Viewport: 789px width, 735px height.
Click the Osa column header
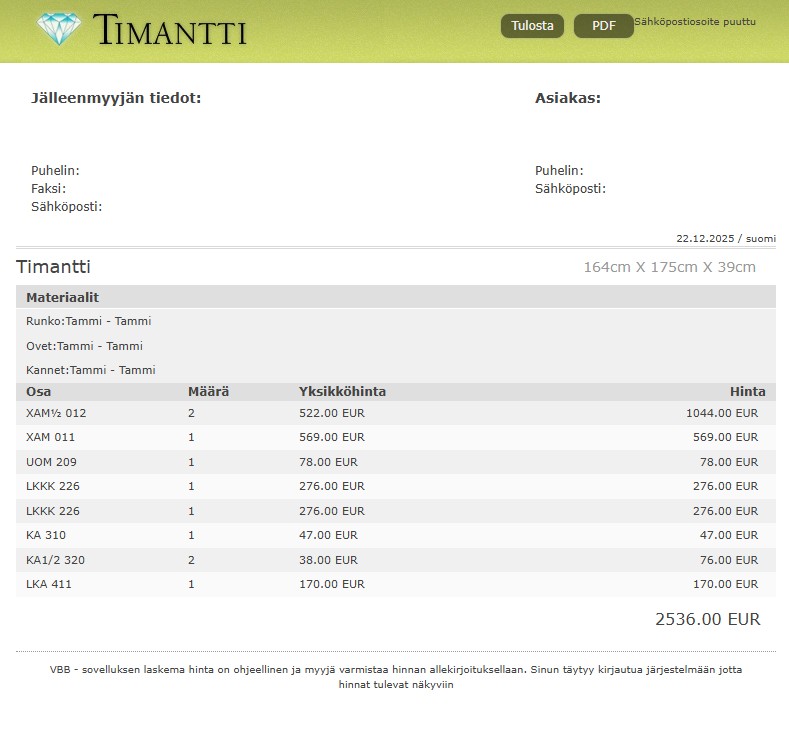(38, 392)
